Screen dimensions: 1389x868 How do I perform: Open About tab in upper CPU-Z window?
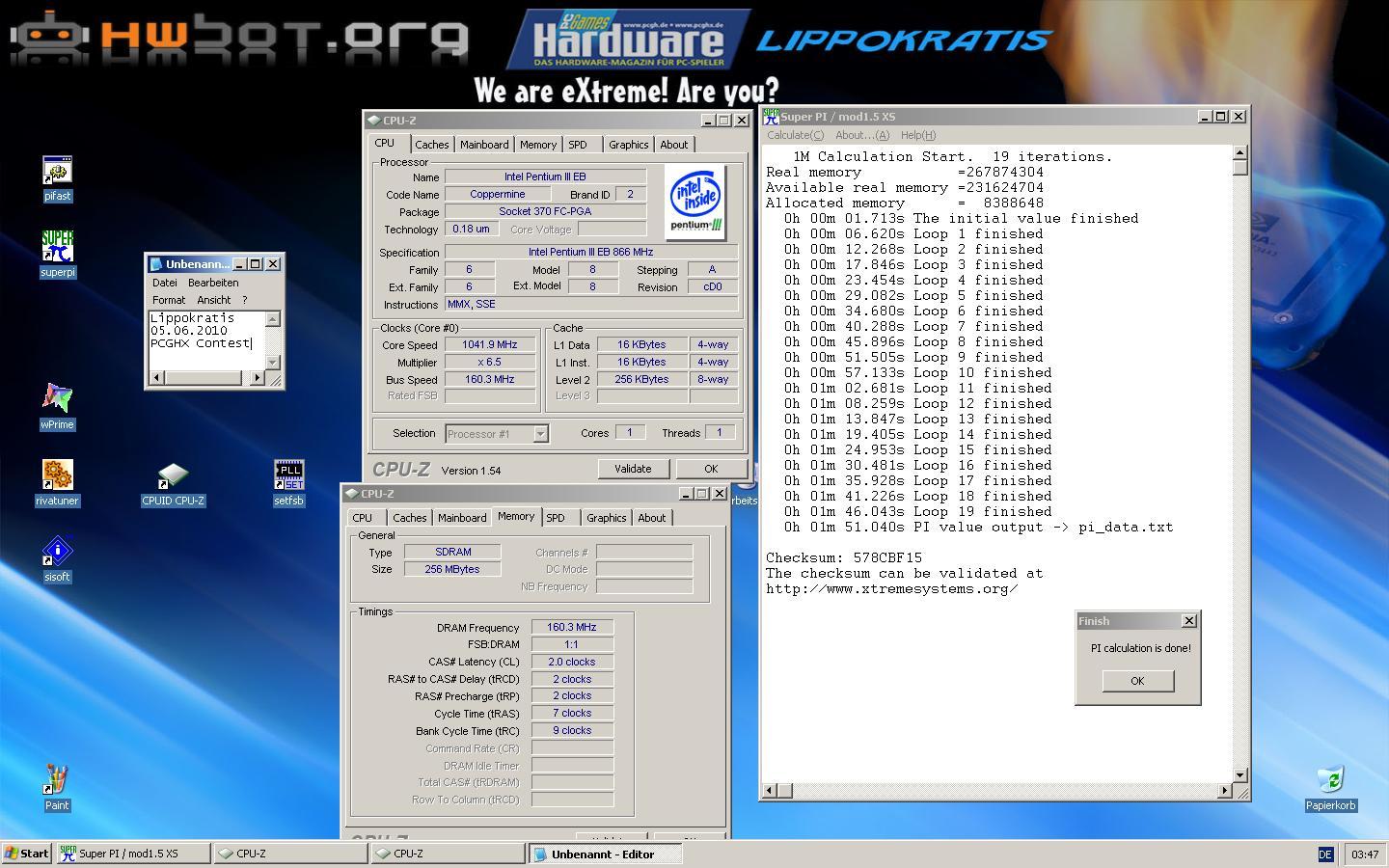pos(674,145)
